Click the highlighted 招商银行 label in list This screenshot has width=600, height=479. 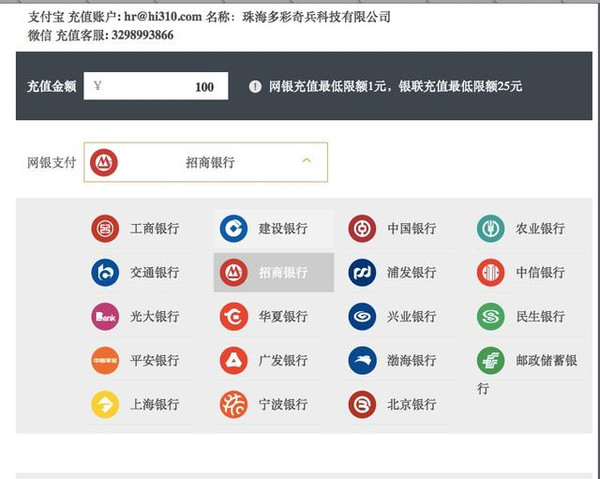pos(283,273)
